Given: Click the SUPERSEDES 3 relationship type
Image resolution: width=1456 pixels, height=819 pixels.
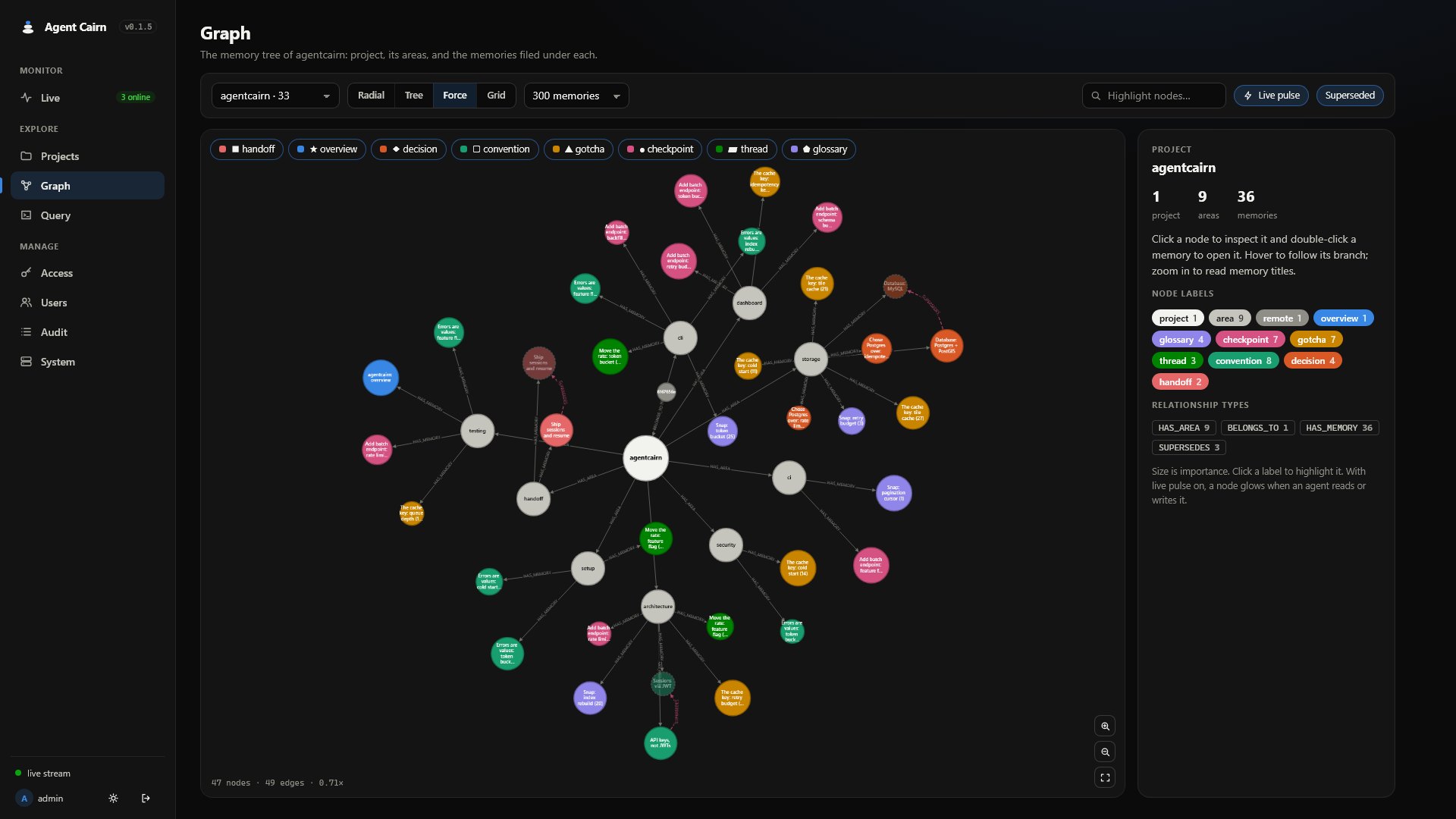Looking at the screenshot, I should pos(1189,447).
